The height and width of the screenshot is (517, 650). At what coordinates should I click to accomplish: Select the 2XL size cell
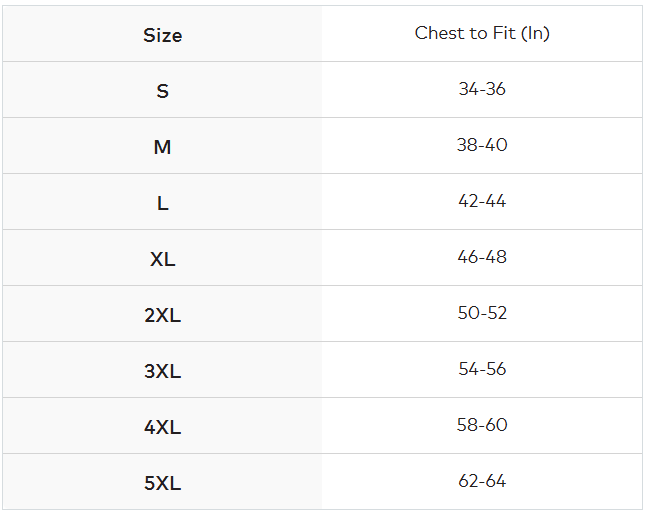(162, 315)
